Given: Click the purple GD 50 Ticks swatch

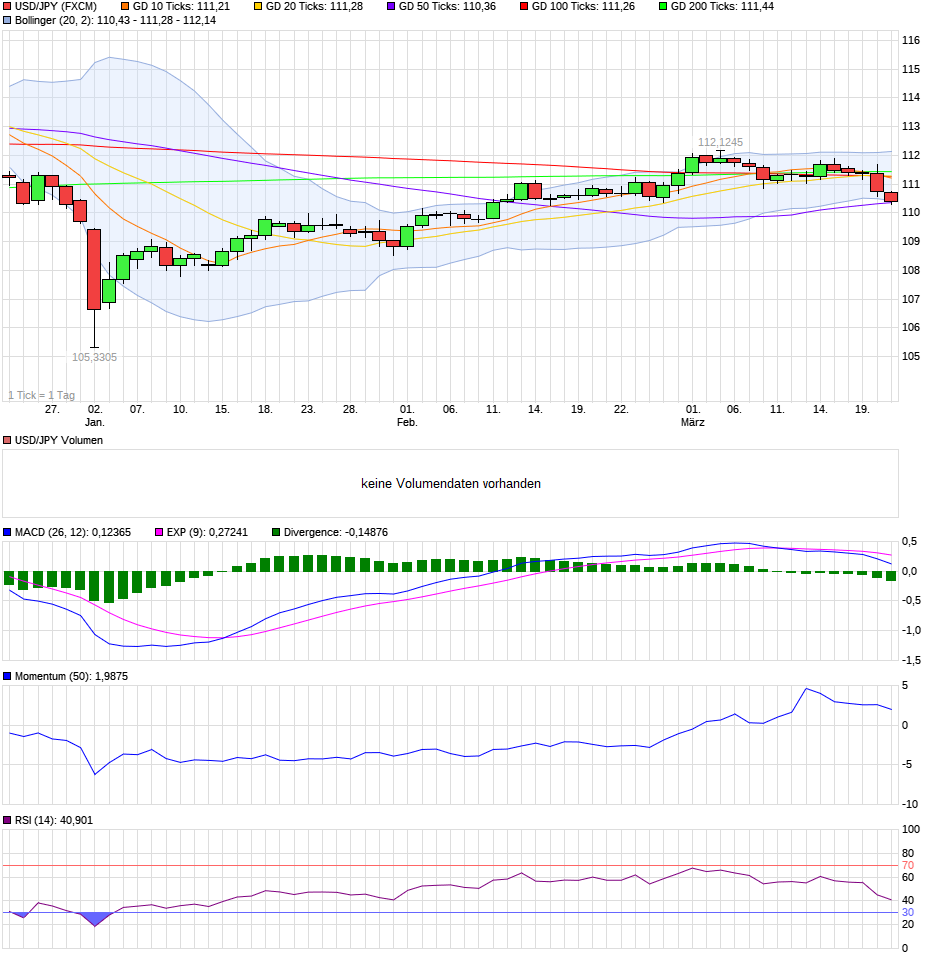Looking at the screenshot, I should click(x=392, y=7).
